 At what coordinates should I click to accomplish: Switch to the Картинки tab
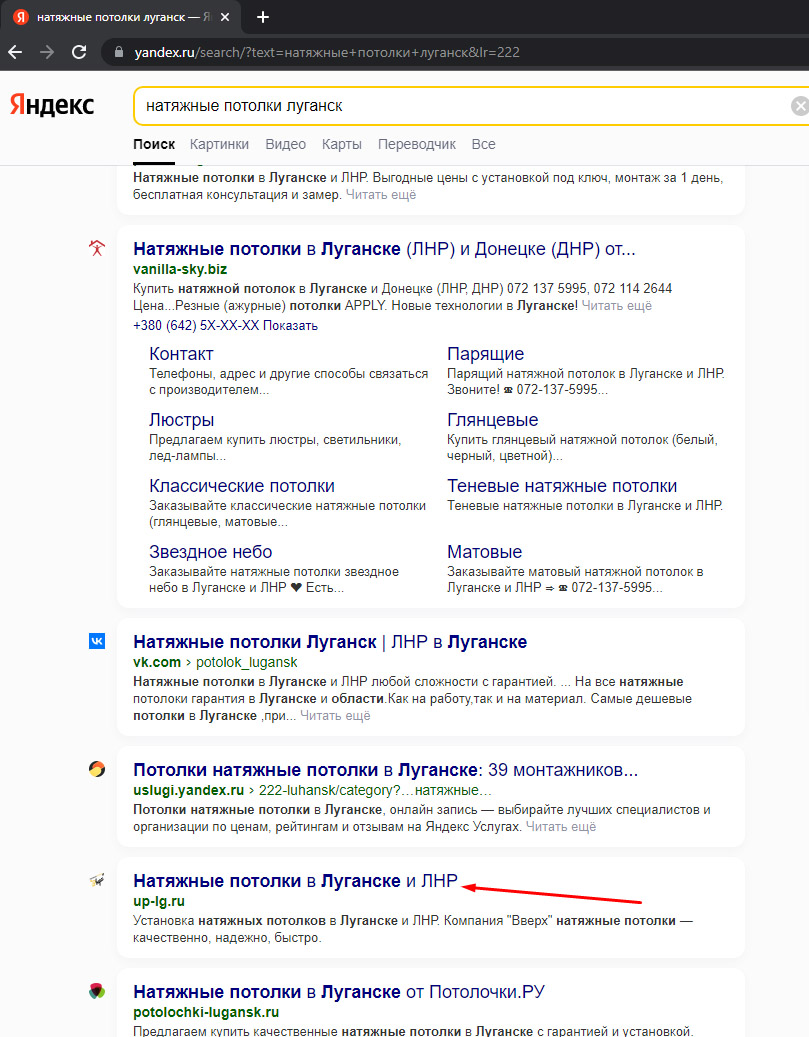click(x=220, y=144)
